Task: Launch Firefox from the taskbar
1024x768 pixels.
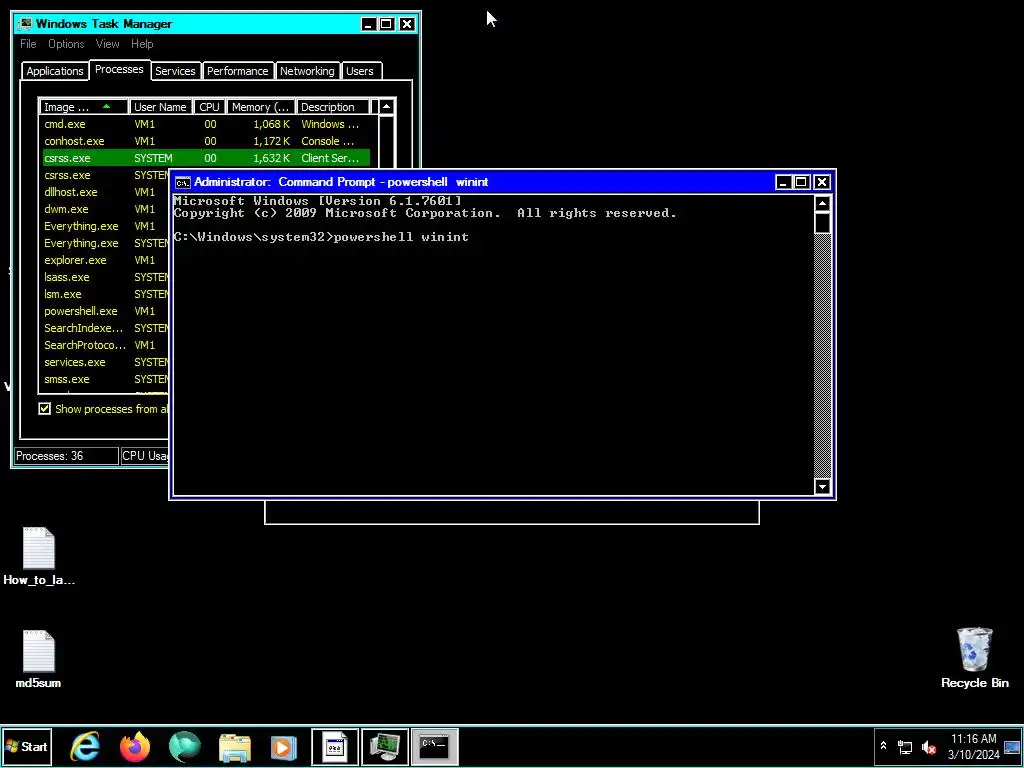Action: (x=135, y=746)
